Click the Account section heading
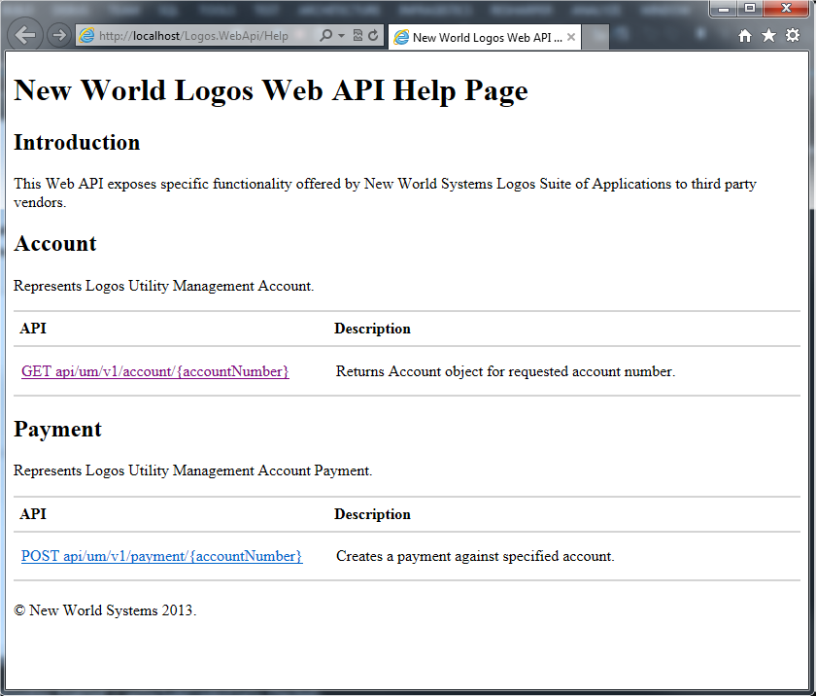 [x=55, y=244]
